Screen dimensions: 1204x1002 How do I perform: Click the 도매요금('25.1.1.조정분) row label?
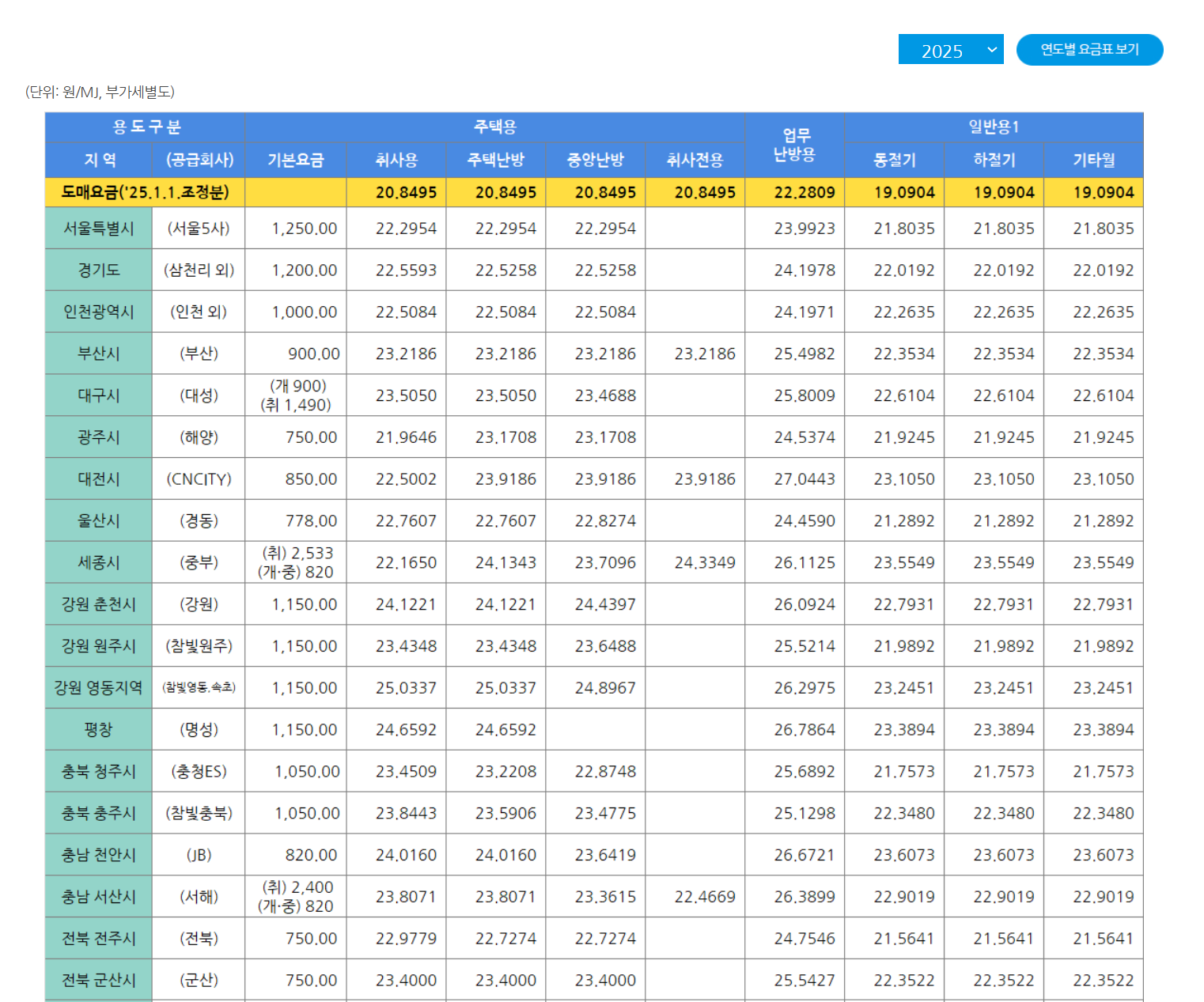coord(146,192)
